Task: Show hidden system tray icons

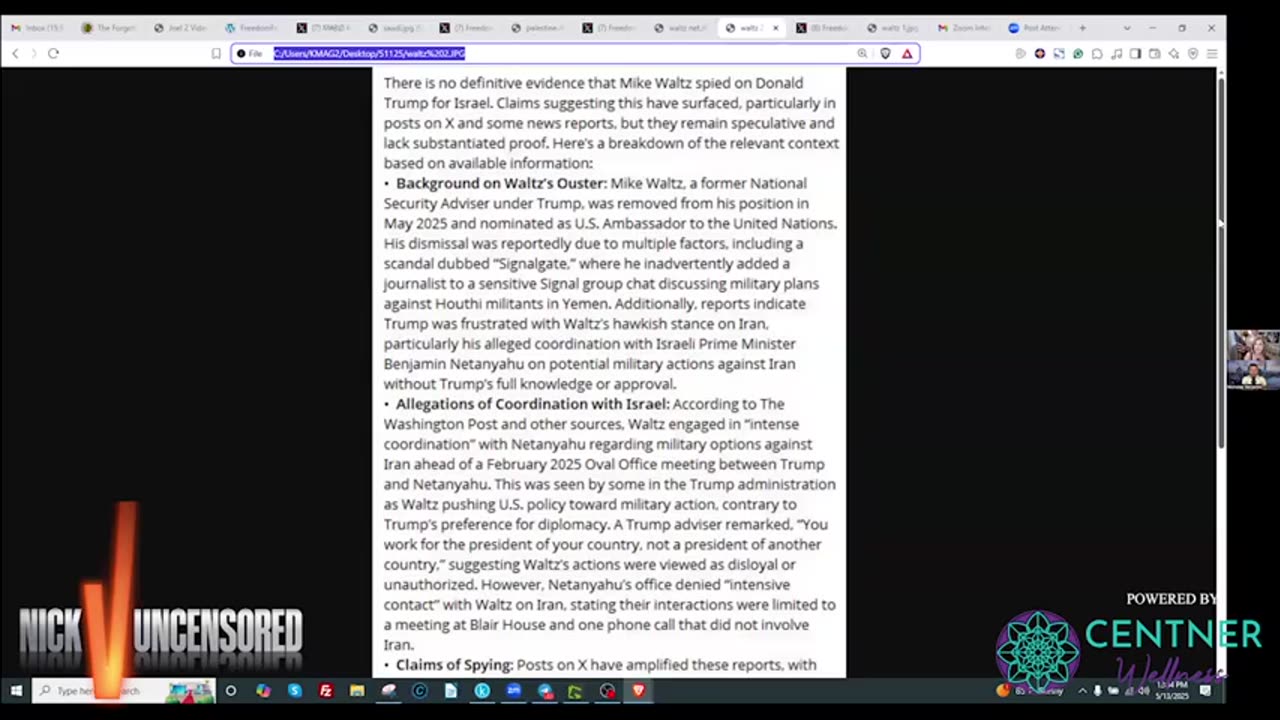Action: [1082, 691]
